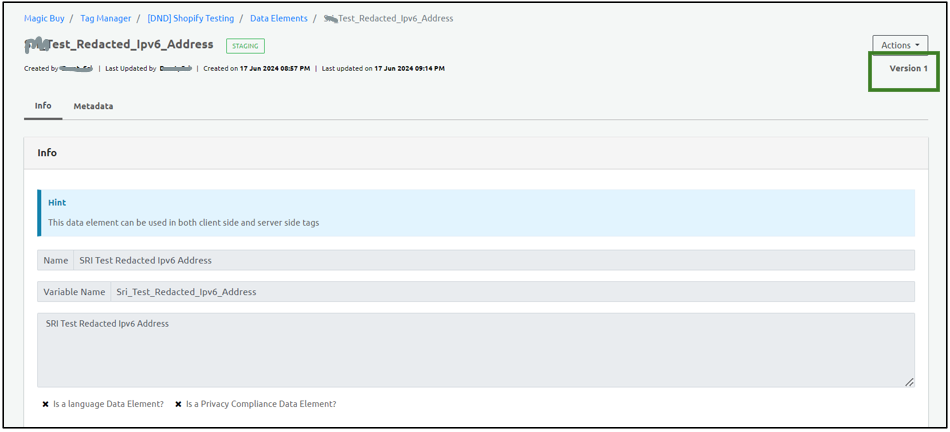Toggle the Privacy Compliance Data Element X icon
Viewport: 950px width, 432px height.
178,405
